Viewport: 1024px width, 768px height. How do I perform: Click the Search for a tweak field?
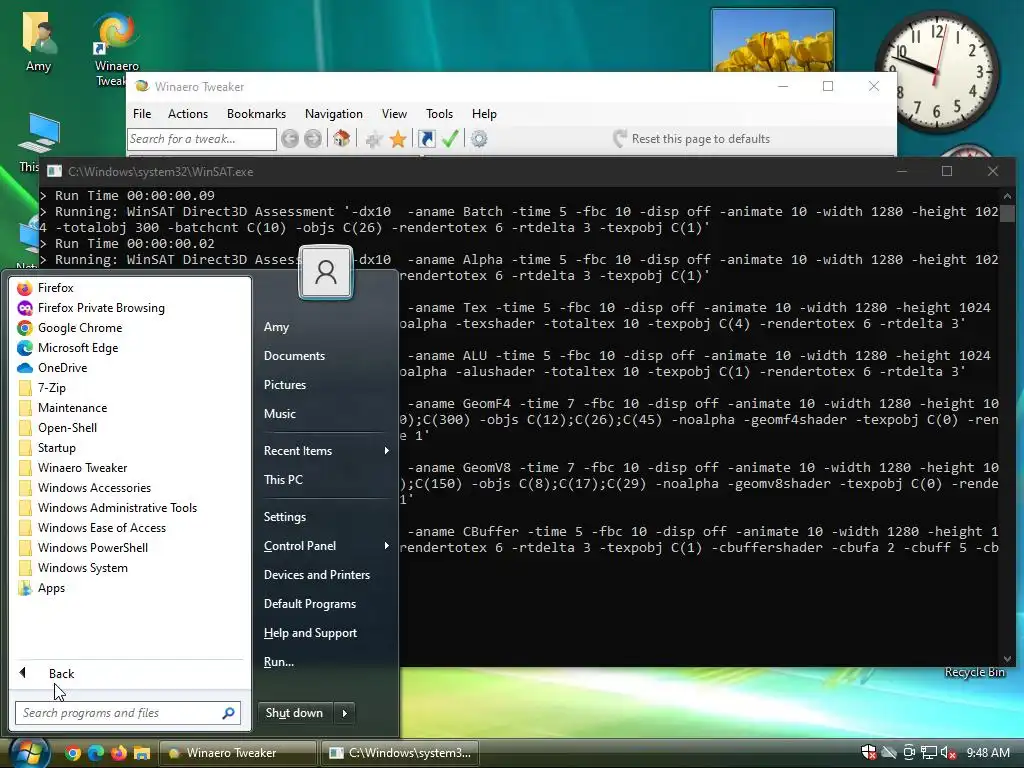[202, 139]
